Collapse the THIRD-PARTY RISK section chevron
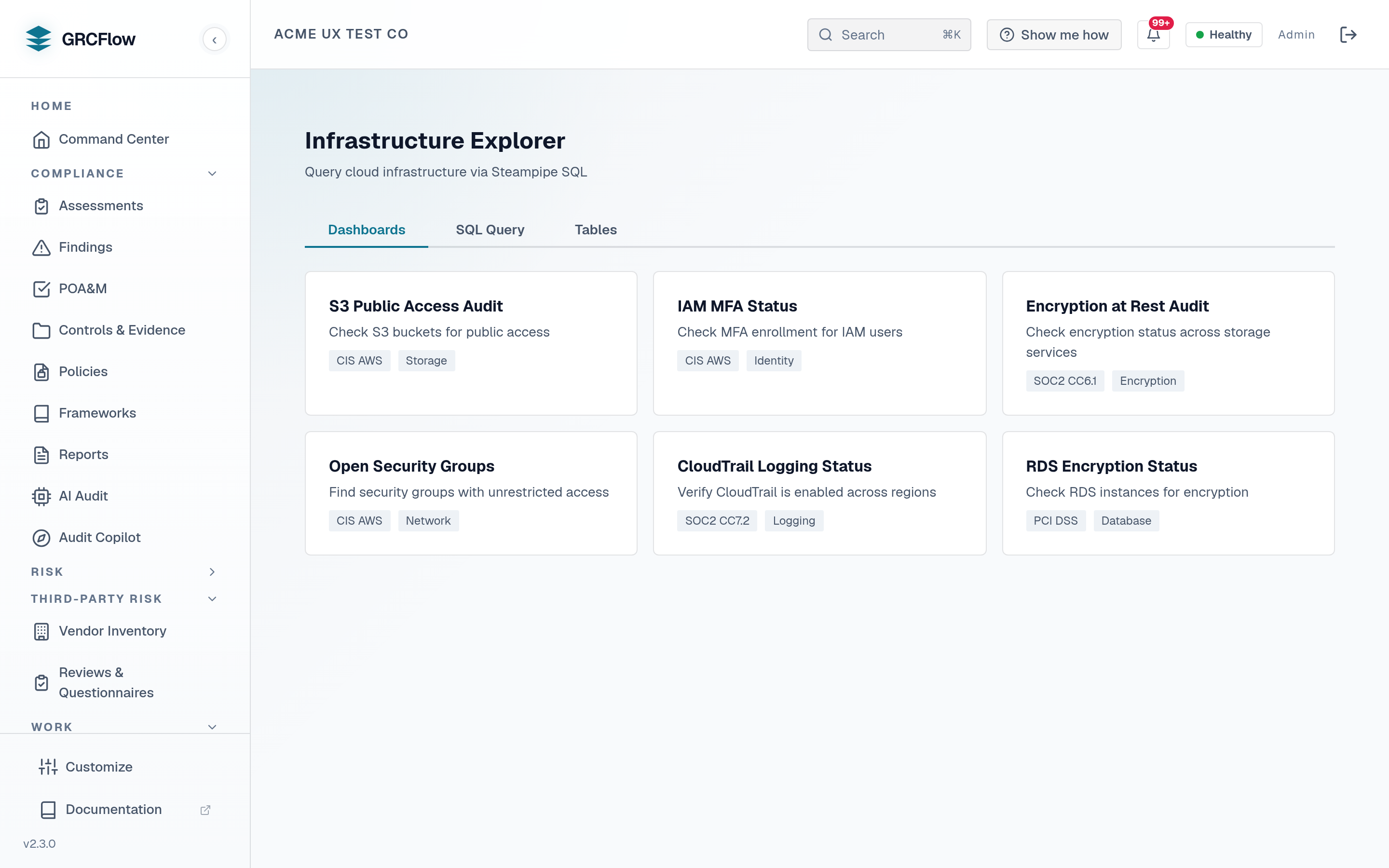 pos(212,599)
